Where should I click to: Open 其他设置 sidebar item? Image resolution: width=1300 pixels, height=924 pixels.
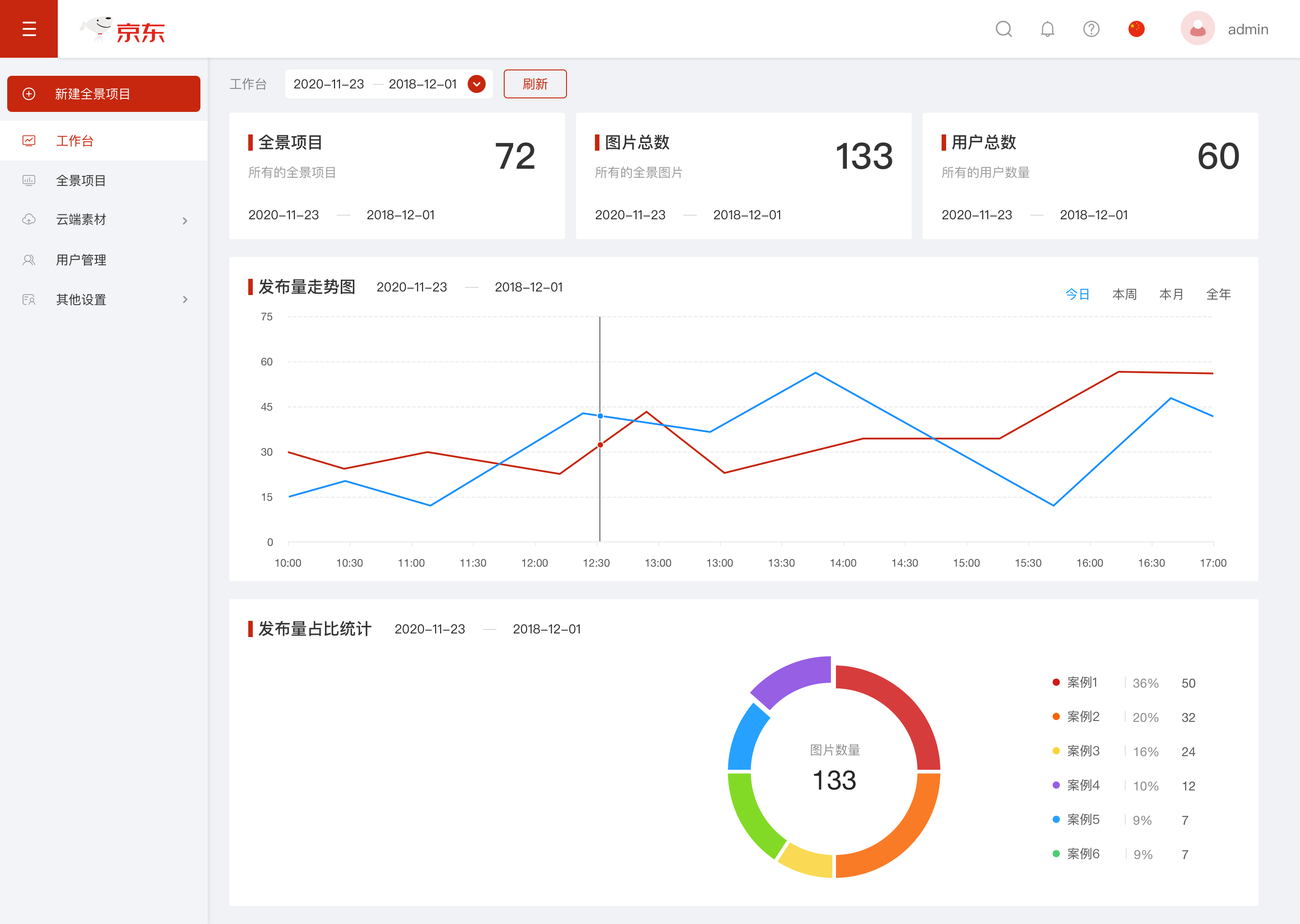tap(103, 299)
